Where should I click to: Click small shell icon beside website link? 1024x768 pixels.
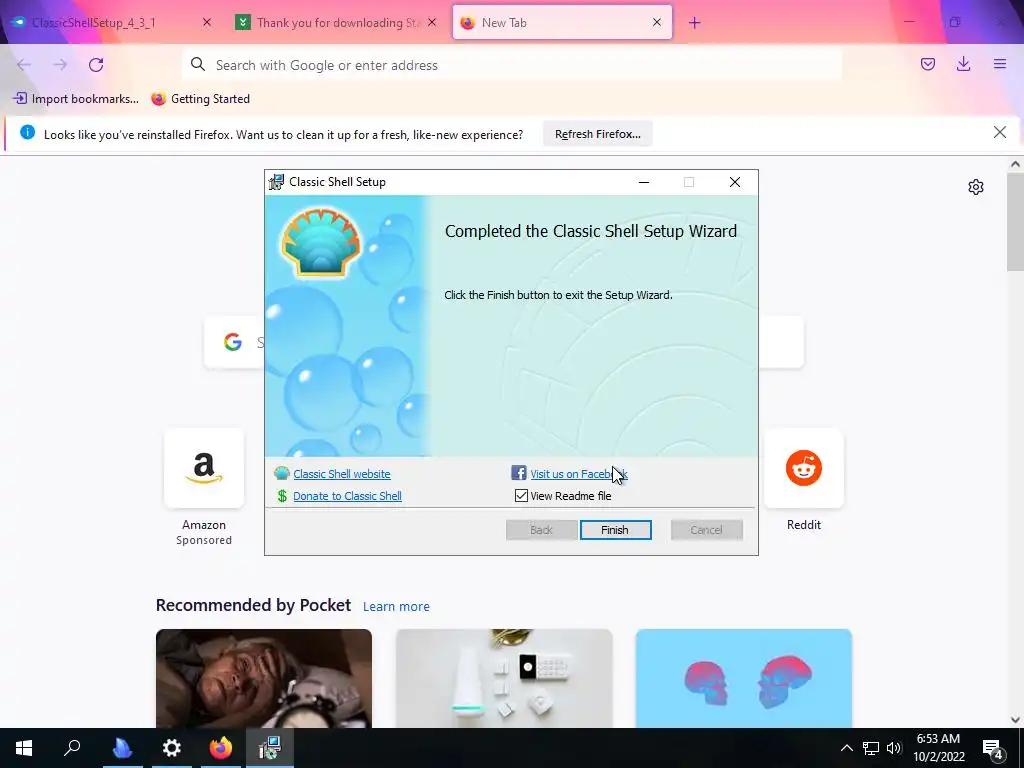(x=282, y=473)
